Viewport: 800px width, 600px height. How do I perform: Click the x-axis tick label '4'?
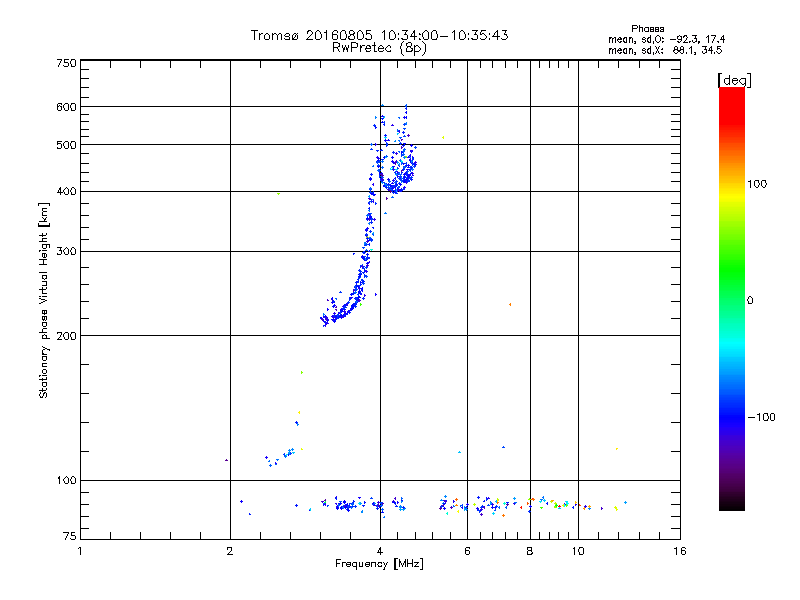380,551
